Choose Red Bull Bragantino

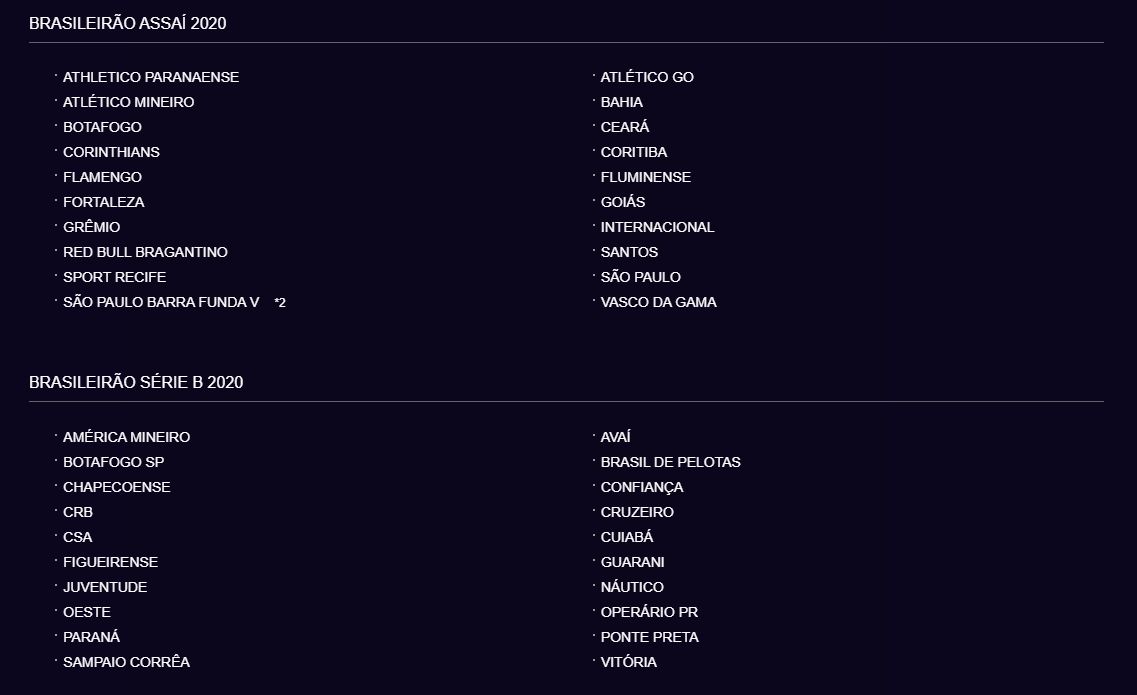click(x=145, y=252)
